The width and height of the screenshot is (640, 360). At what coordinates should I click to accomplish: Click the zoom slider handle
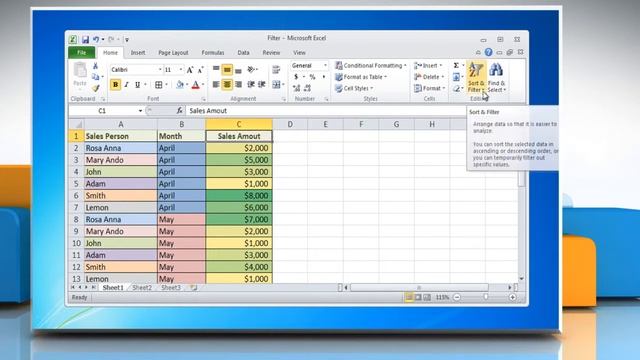[486, 297]
